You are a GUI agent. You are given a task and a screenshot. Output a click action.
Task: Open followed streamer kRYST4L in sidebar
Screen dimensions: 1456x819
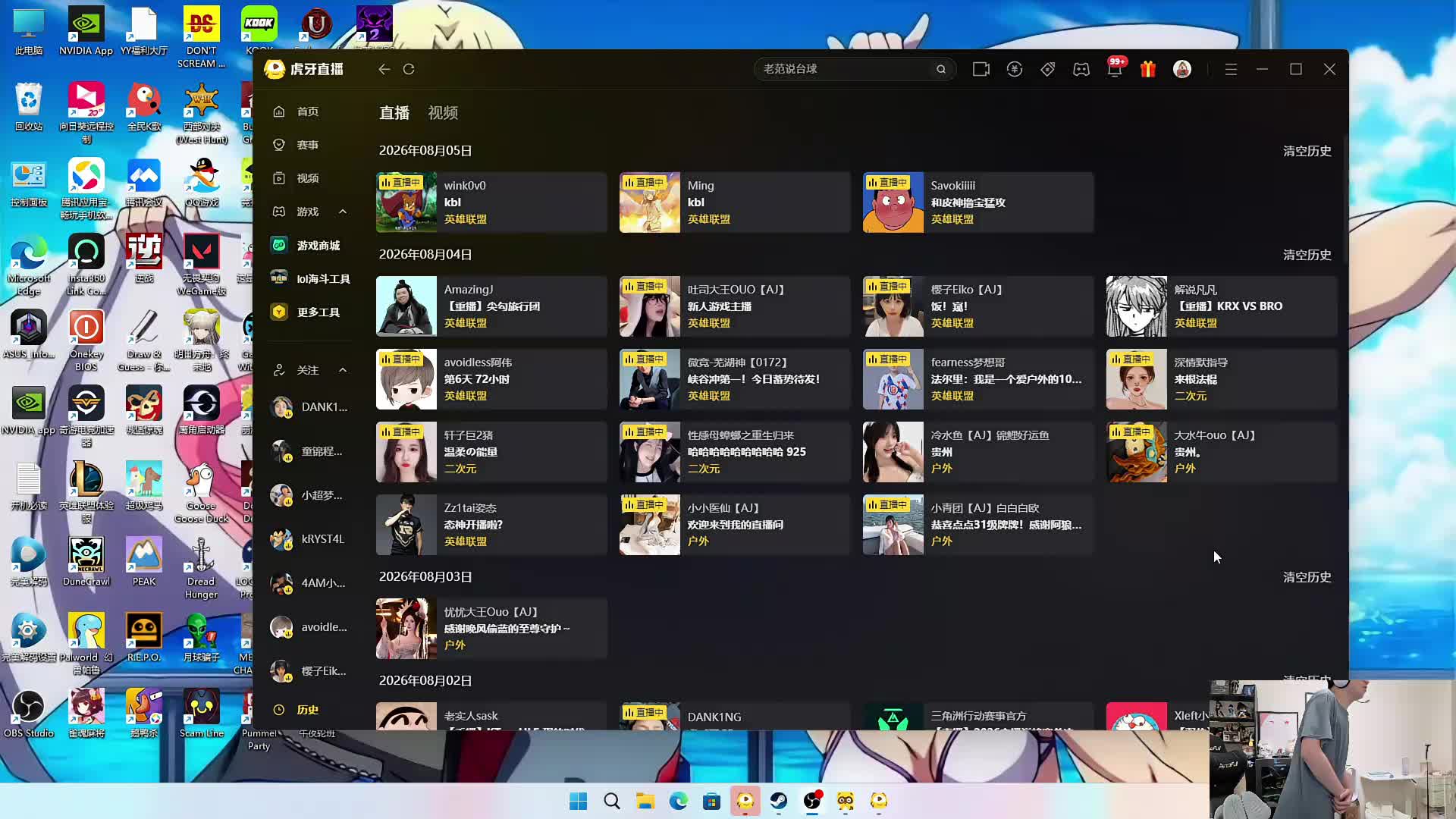tap(309, 539)
